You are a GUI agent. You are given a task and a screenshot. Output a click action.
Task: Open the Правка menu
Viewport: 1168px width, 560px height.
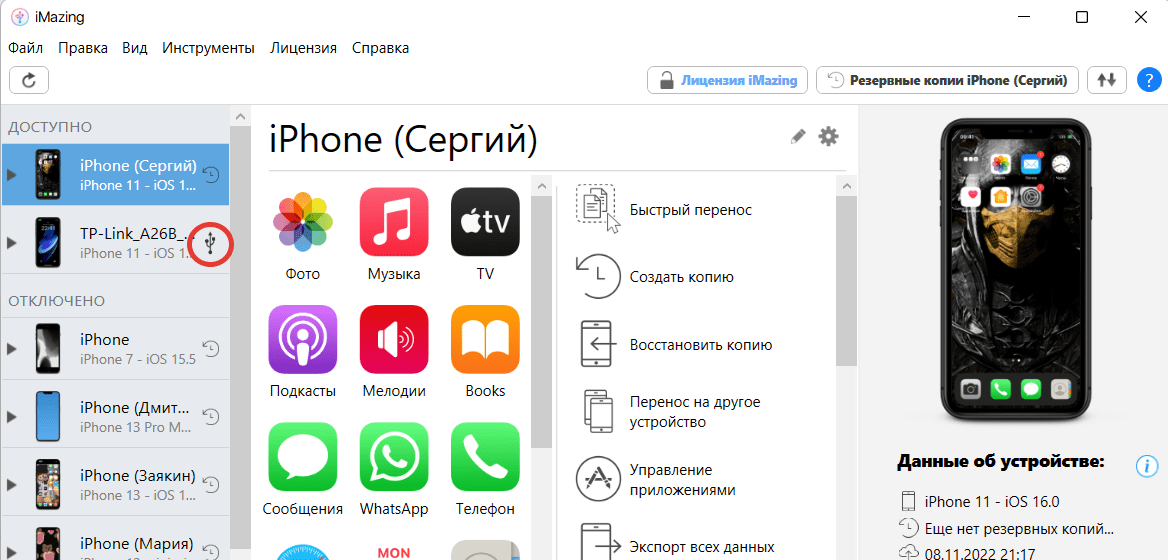pos(83,48)
